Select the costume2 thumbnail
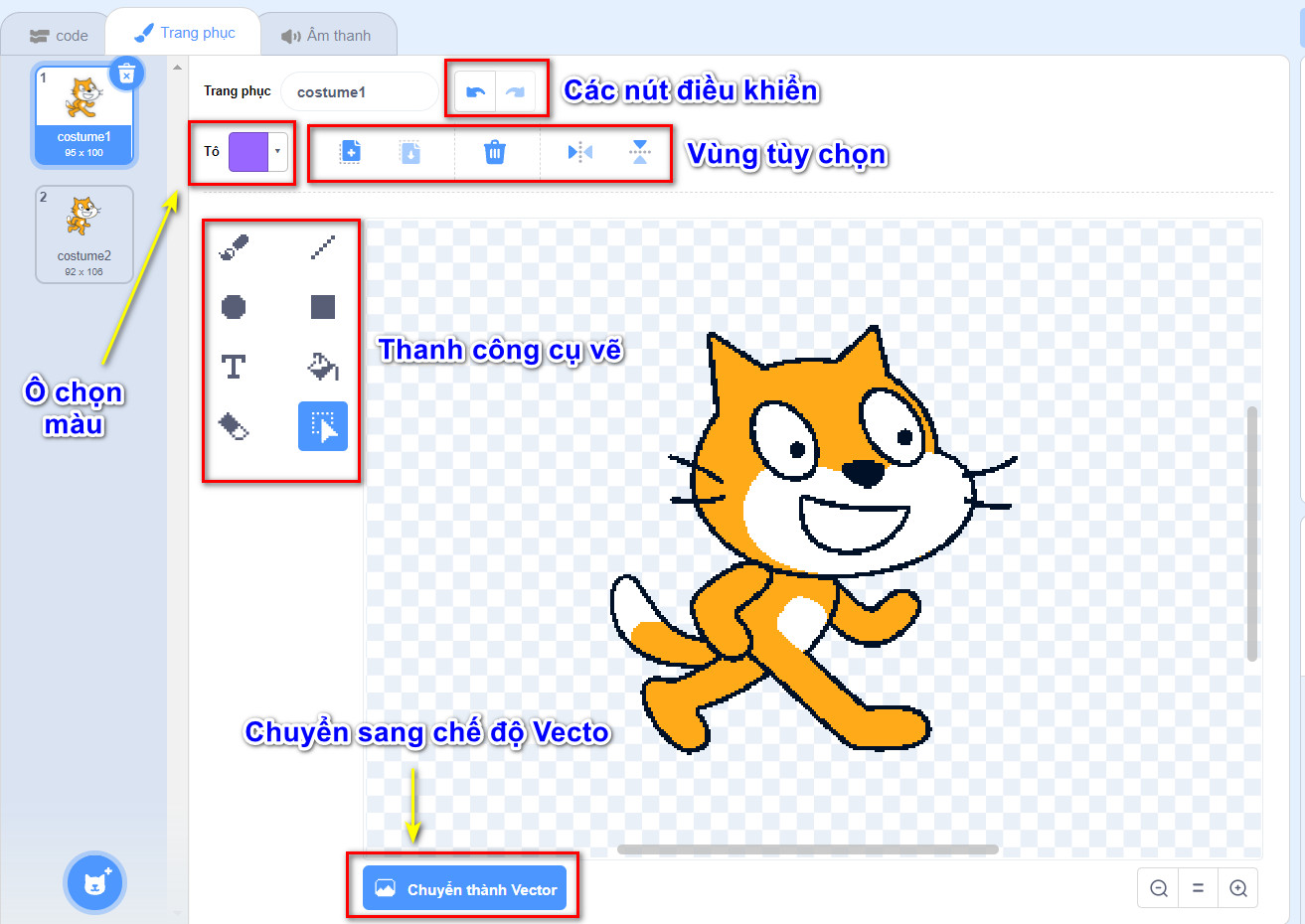This screenshot has width=1305, height=924. (x=84, y=234)
